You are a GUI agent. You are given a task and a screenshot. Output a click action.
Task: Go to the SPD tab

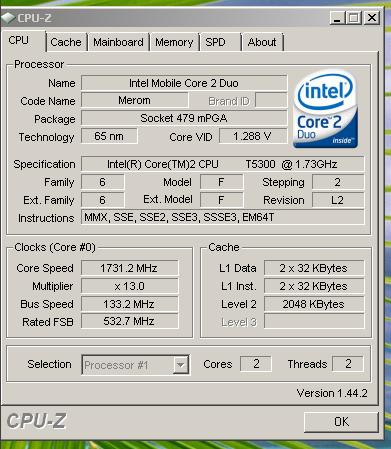click(x=220, y=42)
